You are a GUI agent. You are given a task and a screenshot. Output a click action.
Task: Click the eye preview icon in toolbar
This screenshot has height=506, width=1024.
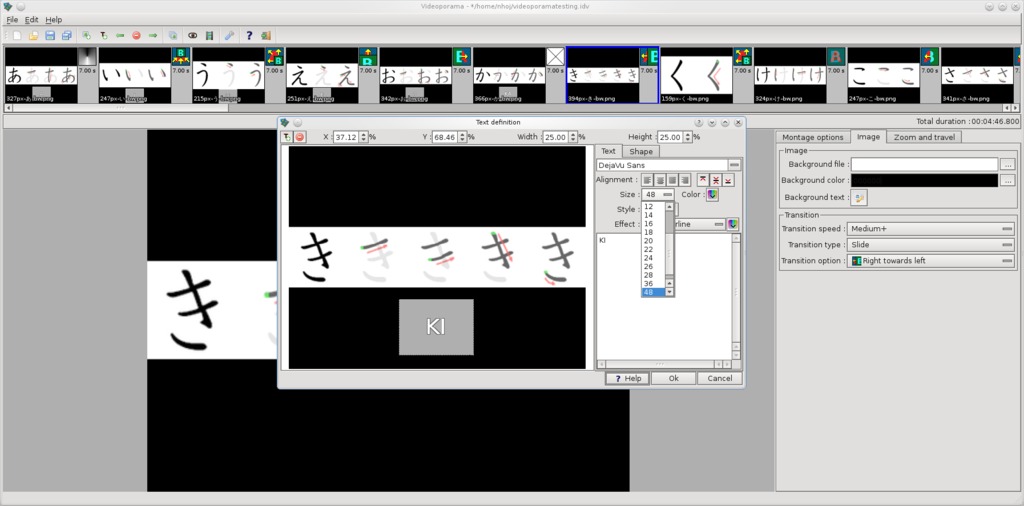coord(192,35)
